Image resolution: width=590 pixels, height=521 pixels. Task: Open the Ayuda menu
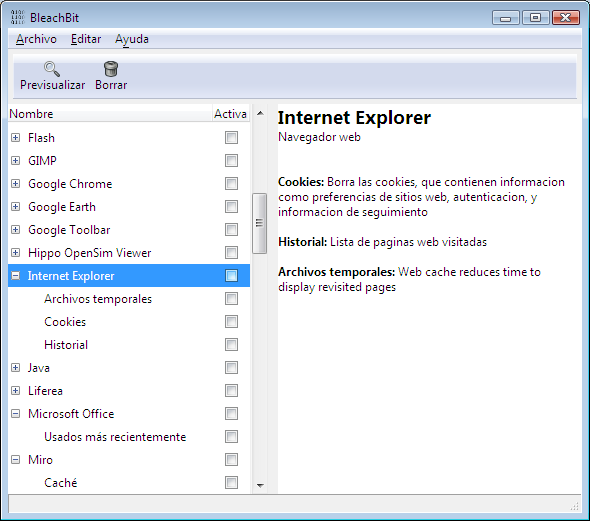click(x=132, y=39)
